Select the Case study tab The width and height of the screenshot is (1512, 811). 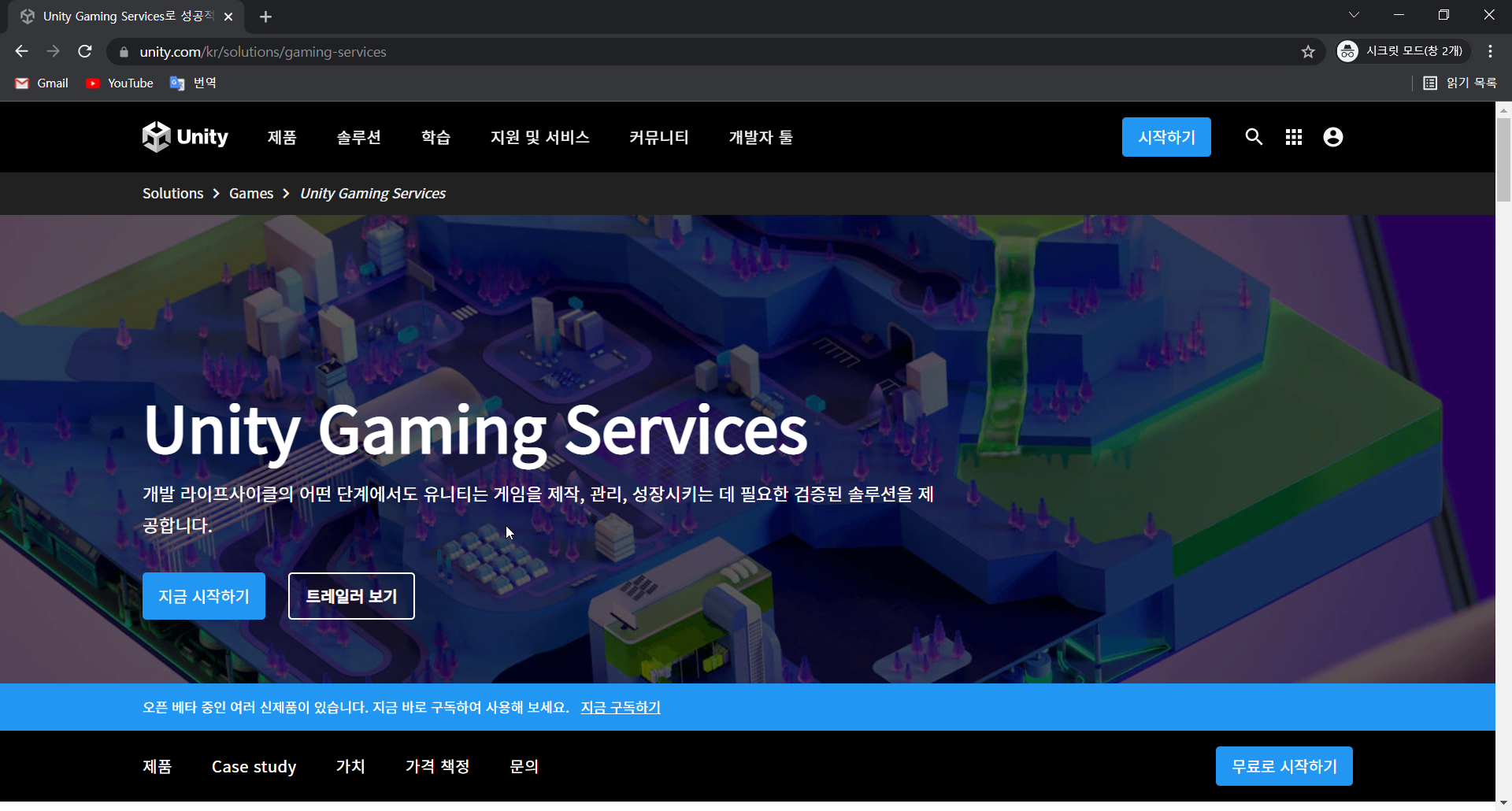coord(254,766)
